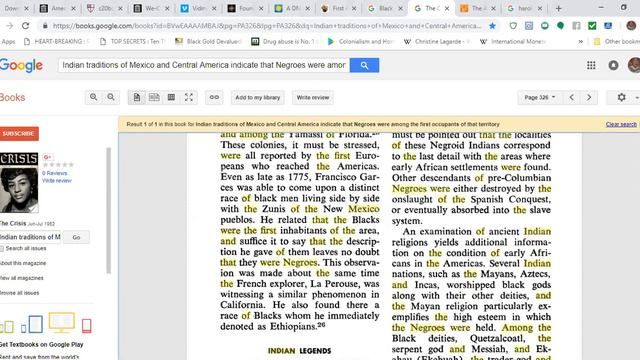Viewport: 640px width, 360px height.
Task: Open View all magazines link
Action: pyautogui.click(x=21, y=278)
